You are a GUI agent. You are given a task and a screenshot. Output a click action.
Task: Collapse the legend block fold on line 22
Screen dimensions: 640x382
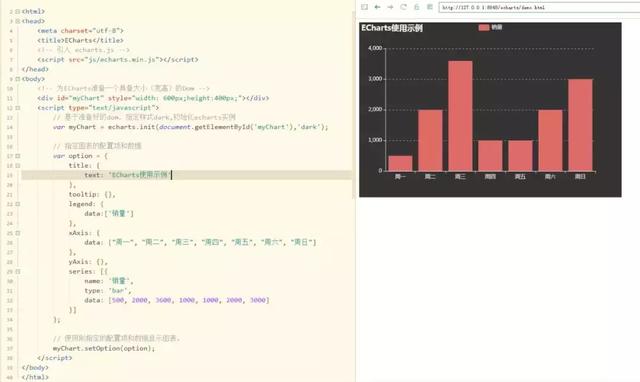(x=18, y=204)
